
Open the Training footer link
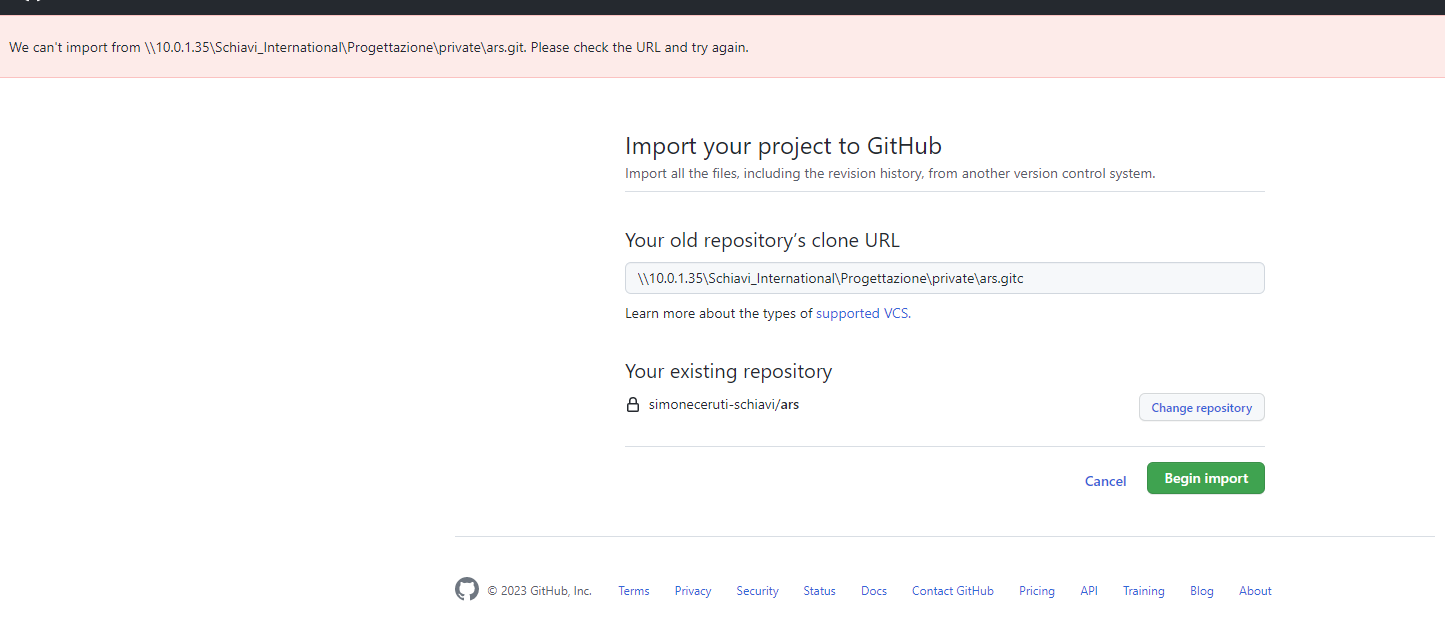[x=1143, y=591]
